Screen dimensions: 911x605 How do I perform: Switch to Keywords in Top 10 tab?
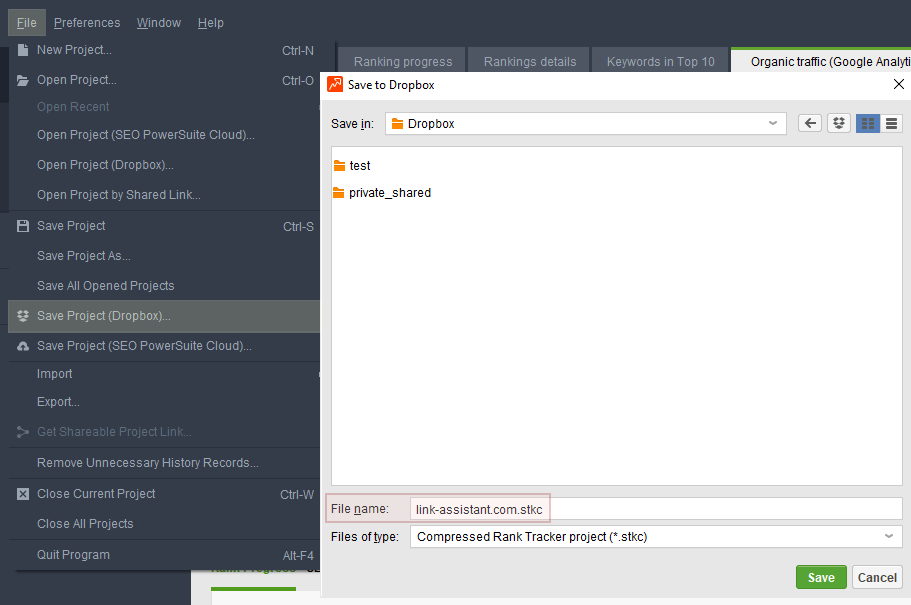point(660,61)
